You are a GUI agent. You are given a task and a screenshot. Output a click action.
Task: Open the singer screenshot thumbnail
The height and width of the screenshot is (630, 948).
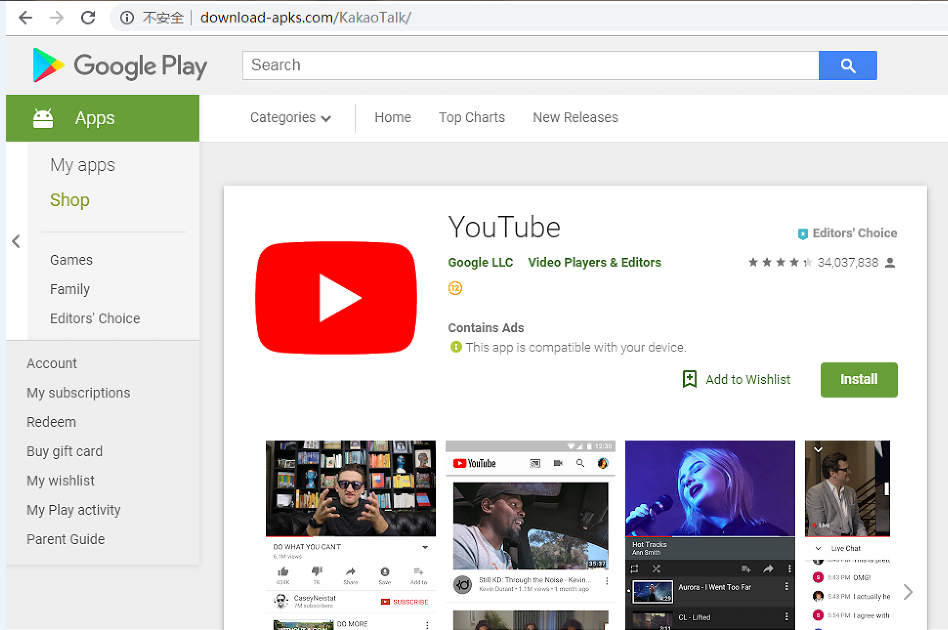click(710, 535)
